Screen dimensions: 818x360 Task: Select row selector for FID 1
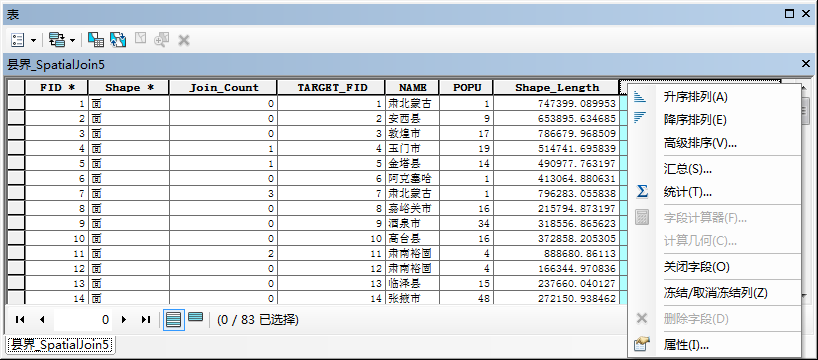point(16,103)
